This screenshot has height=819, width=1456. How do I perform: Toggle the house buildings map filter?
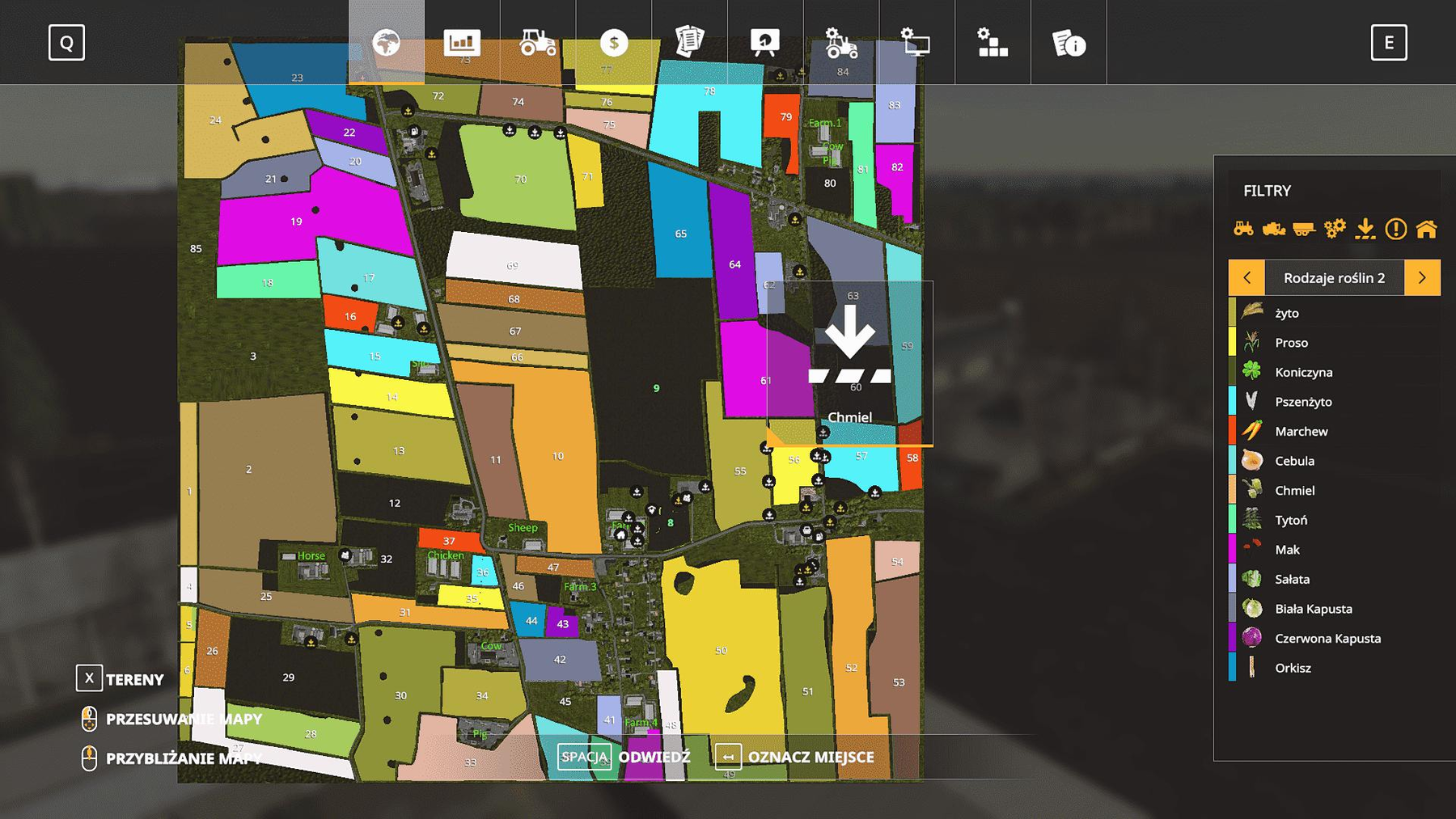click(x=1427, y=229)
